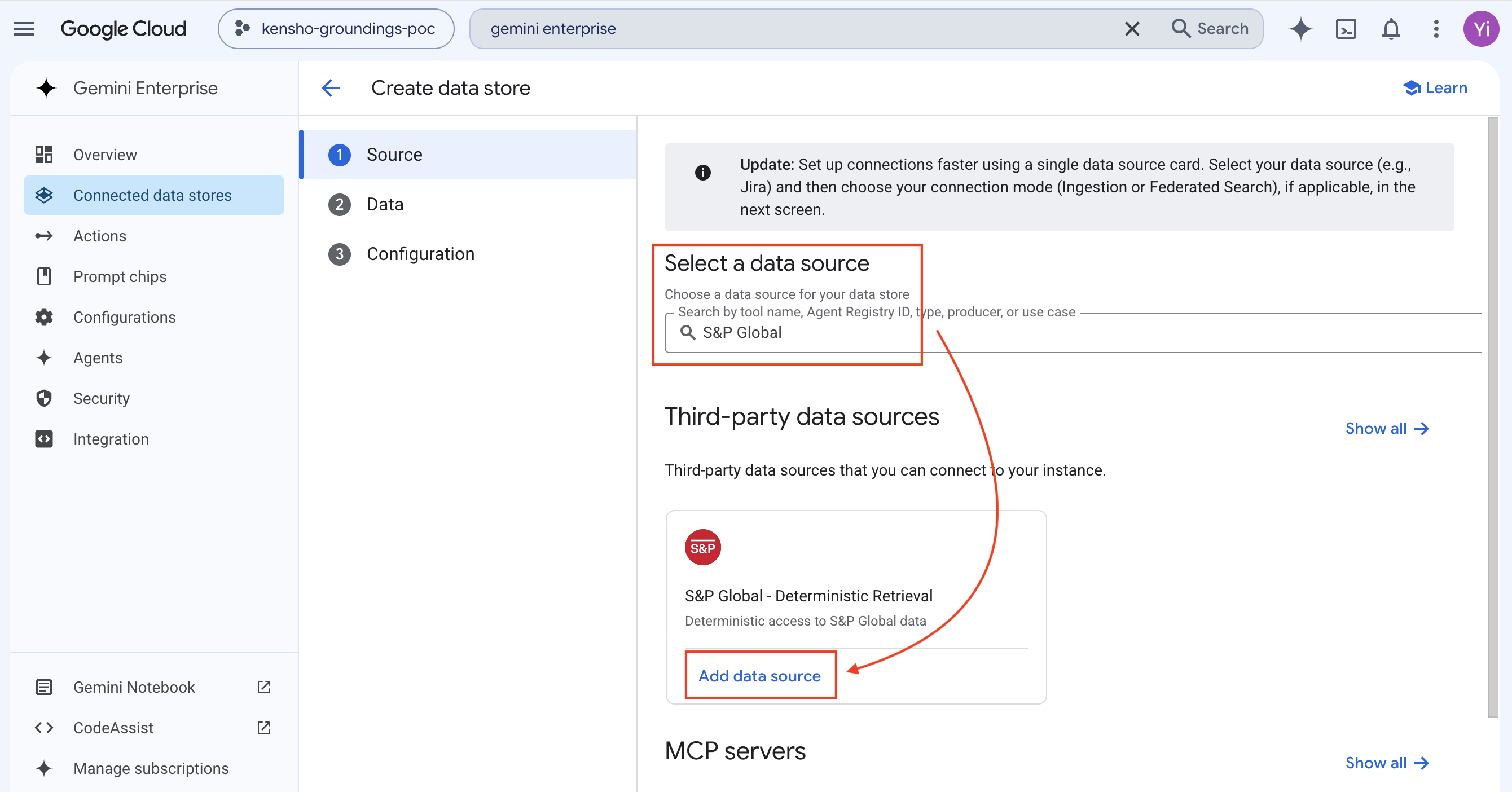Open Gemini Notebook link

point(154,687)
